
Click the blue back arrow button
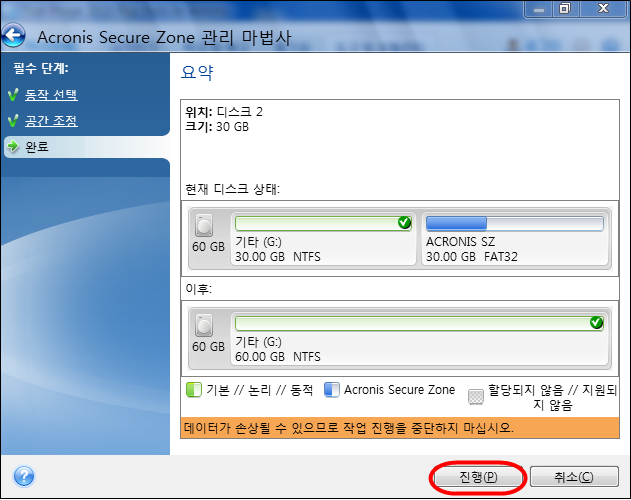point(14,35)
